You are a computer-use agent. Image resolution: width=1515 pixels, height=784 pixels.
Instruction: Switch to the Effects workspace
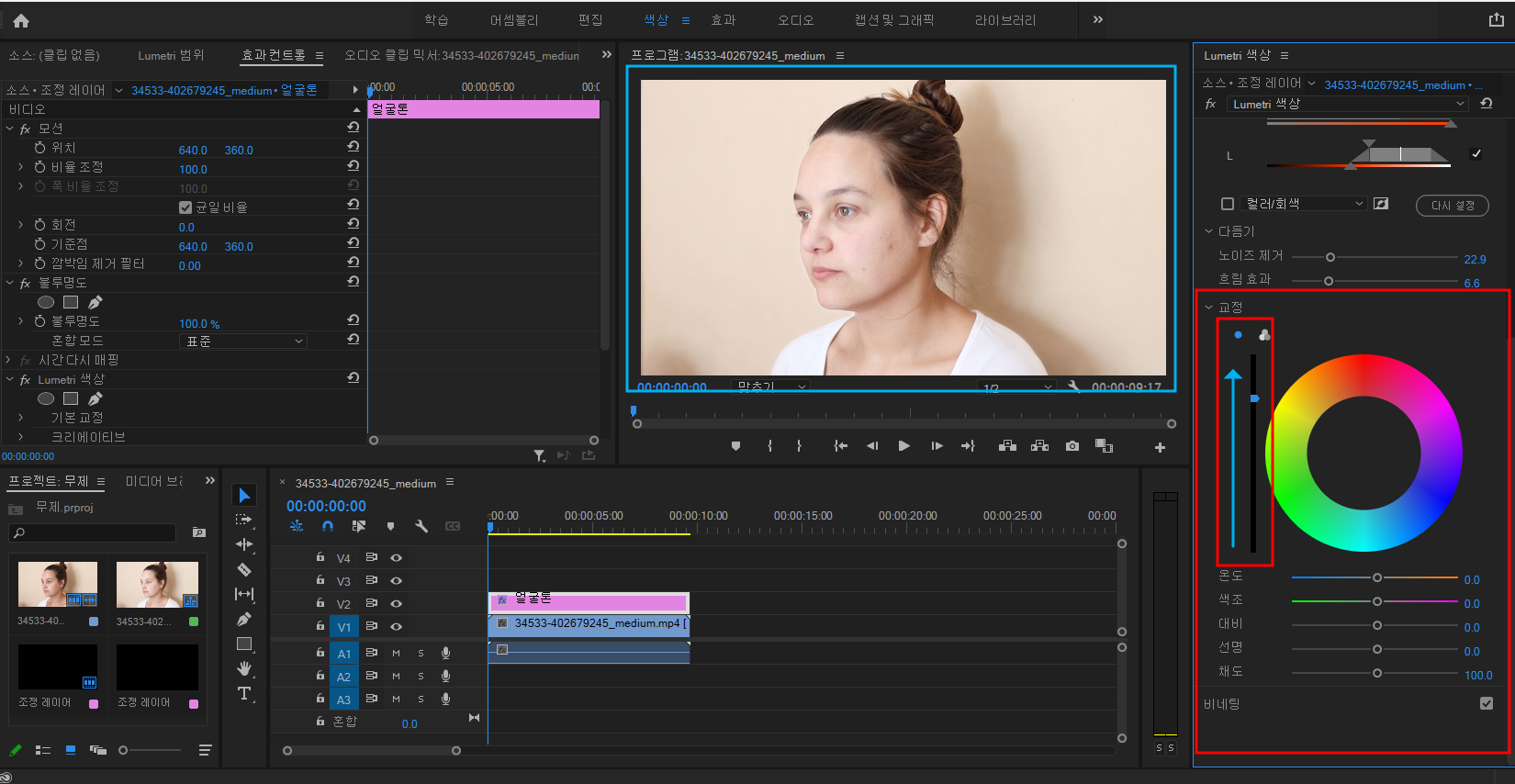[724, 20]
